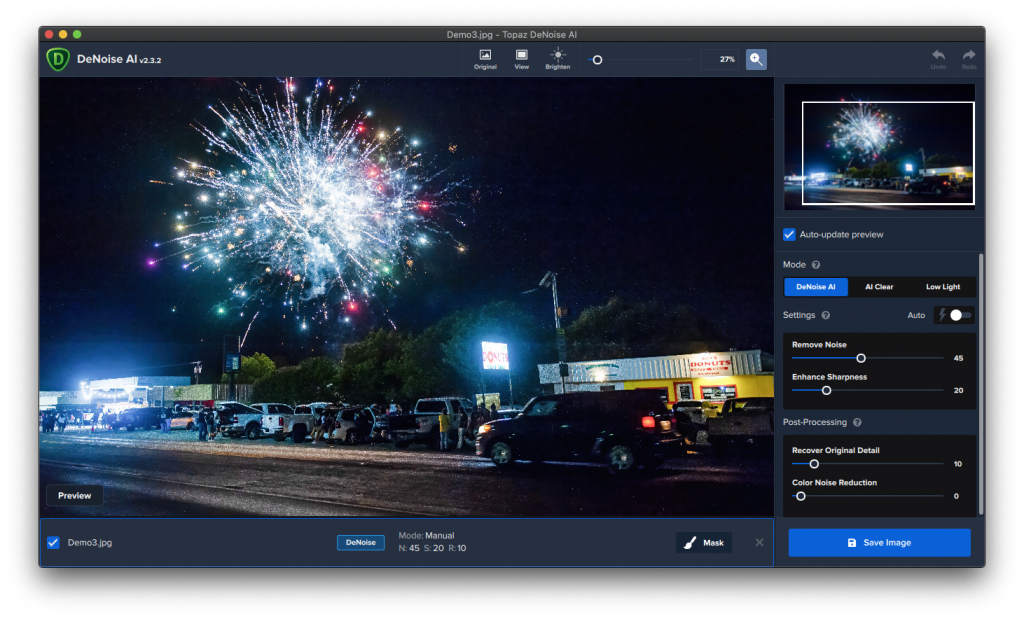The width and height of the screenshot is (1024, 619).
Task: Open Settings help question mark
Action: pyautogui.click(x=825, y=315)
